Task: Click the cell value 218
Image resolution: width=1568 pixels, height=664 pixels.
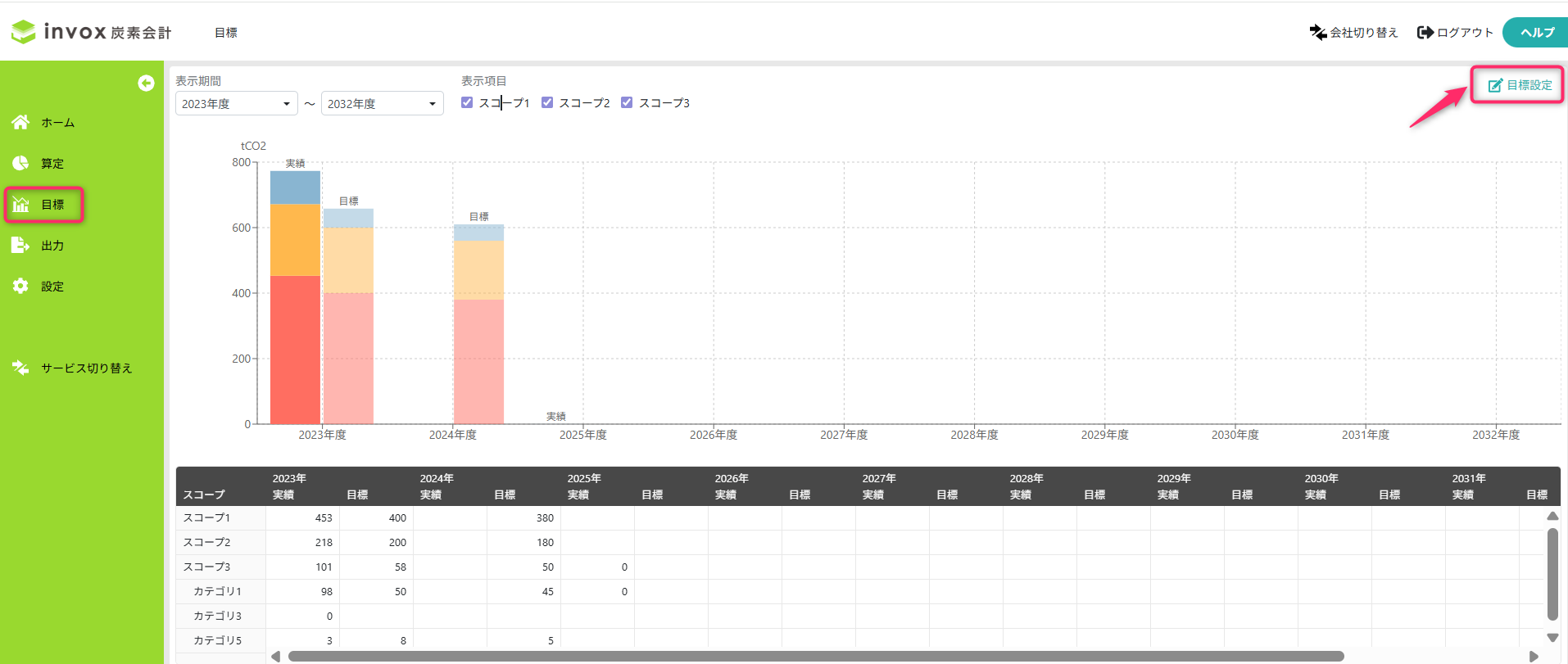Action: 324,542
